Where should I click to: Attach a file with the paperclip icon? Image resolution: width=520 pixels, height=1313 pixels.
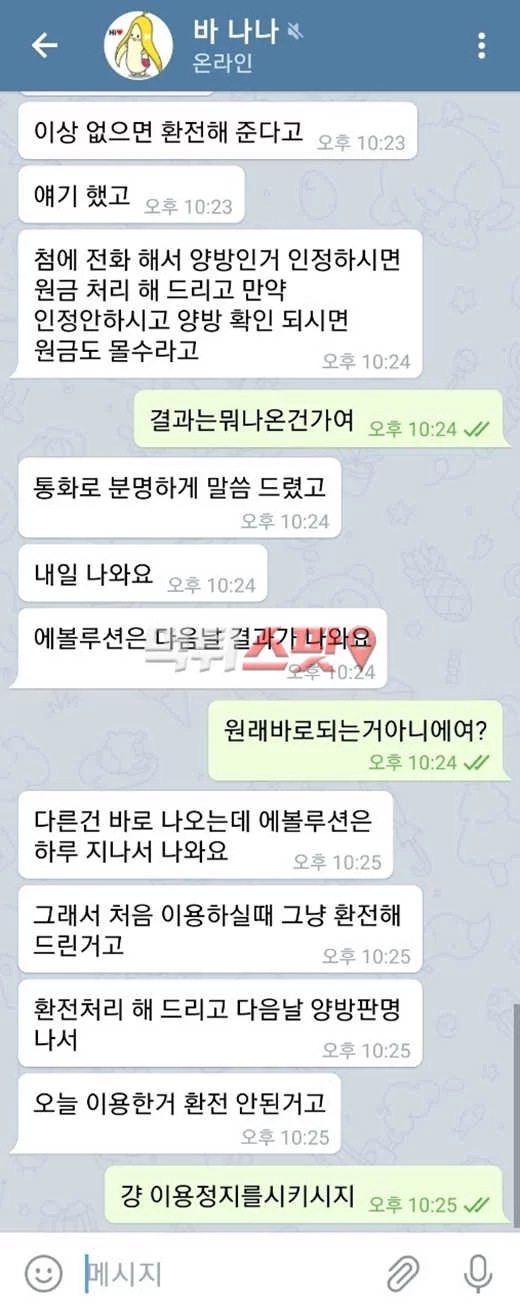coord(404,1273)
